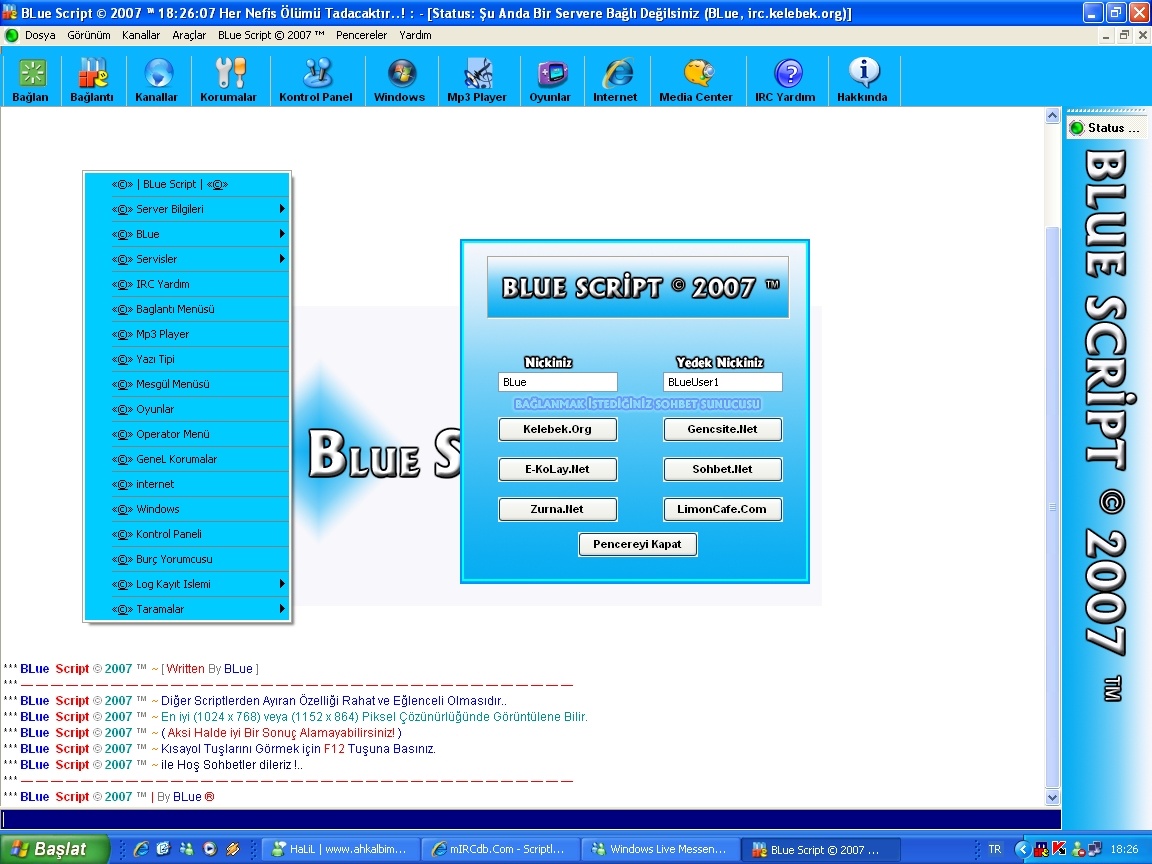1152x864 pixels.
Task: Launch Windows Media Player quick launch icon
Action: (x=209, y=849)
